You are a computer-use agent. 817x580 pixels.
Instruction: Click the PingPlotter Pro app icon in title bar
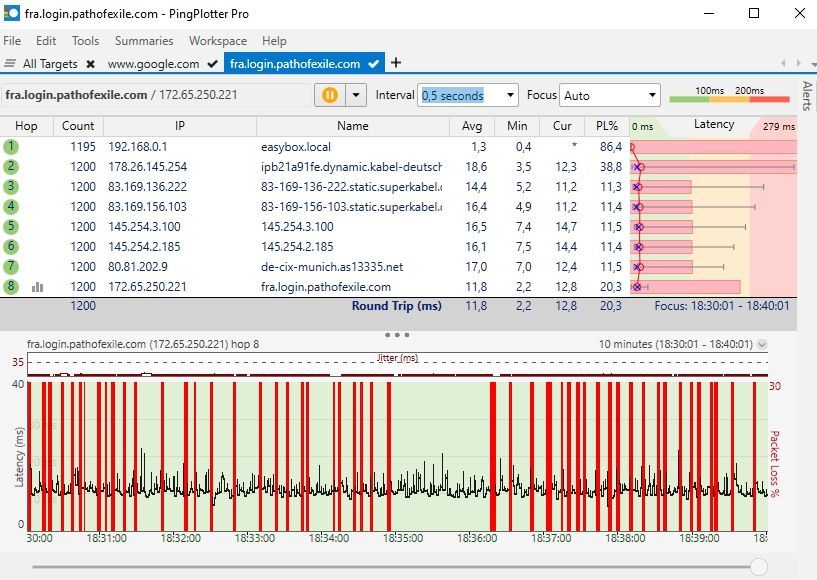[x=12, y=14]
